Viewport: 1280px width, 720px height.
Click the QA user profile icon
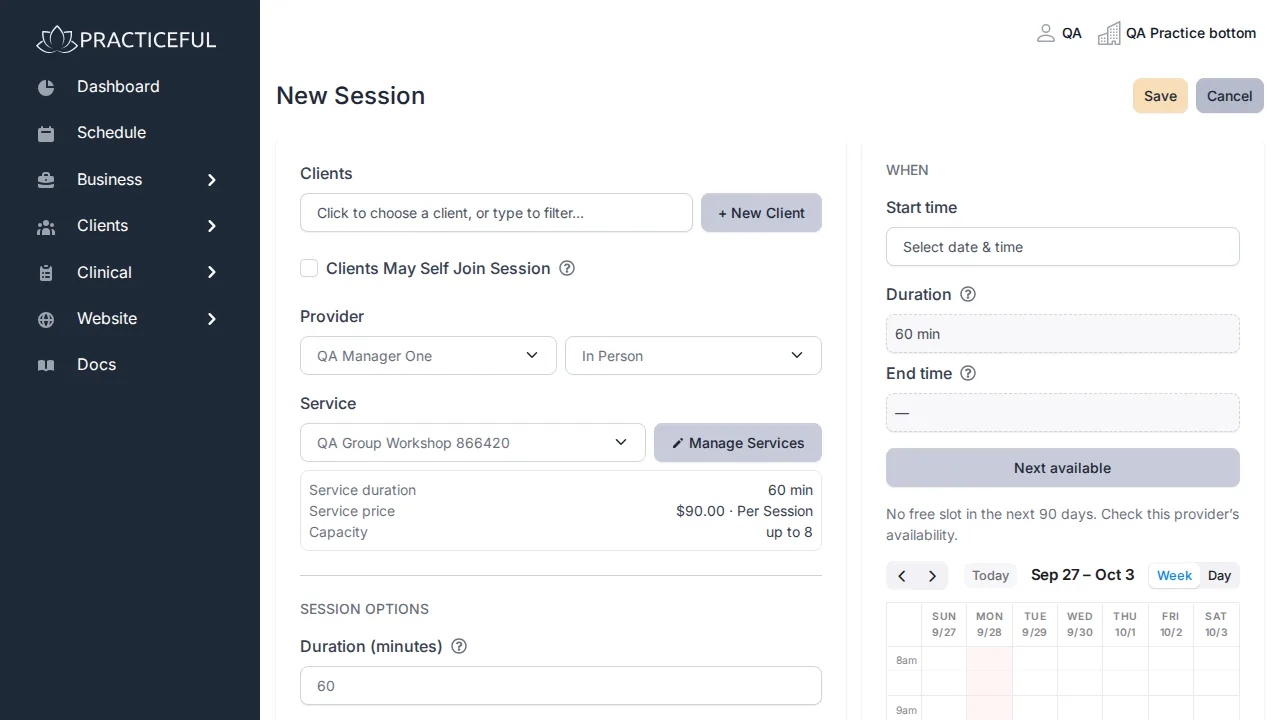[x=1046, y=33]
